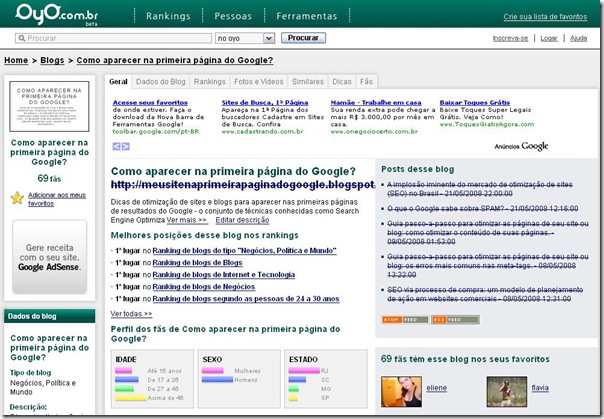The image size is (604, 419).
Task: Switch to Dados do Blog tab
Action: (x=161, y=82)
